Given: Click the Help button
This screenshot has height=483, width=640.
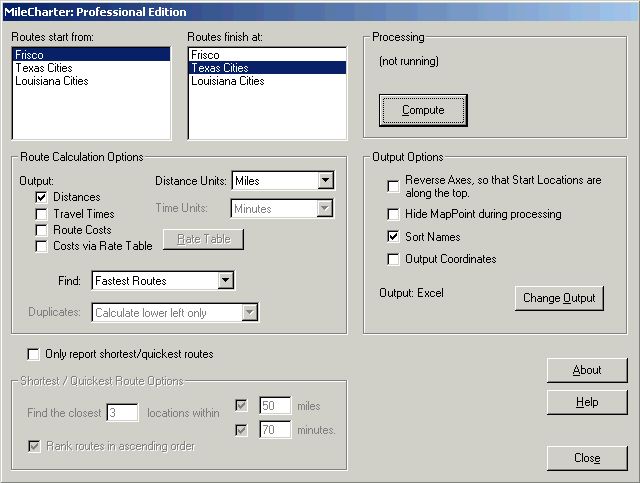Looking at the screenshot, I should [x=587, y=402].
